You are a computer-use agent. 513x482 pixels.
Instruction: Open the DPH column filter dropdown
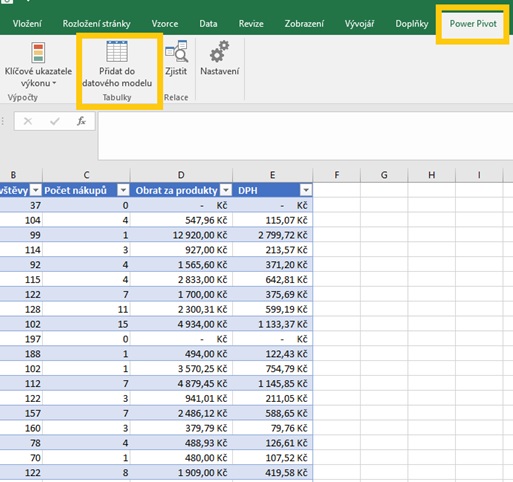(x=306, y=190)
